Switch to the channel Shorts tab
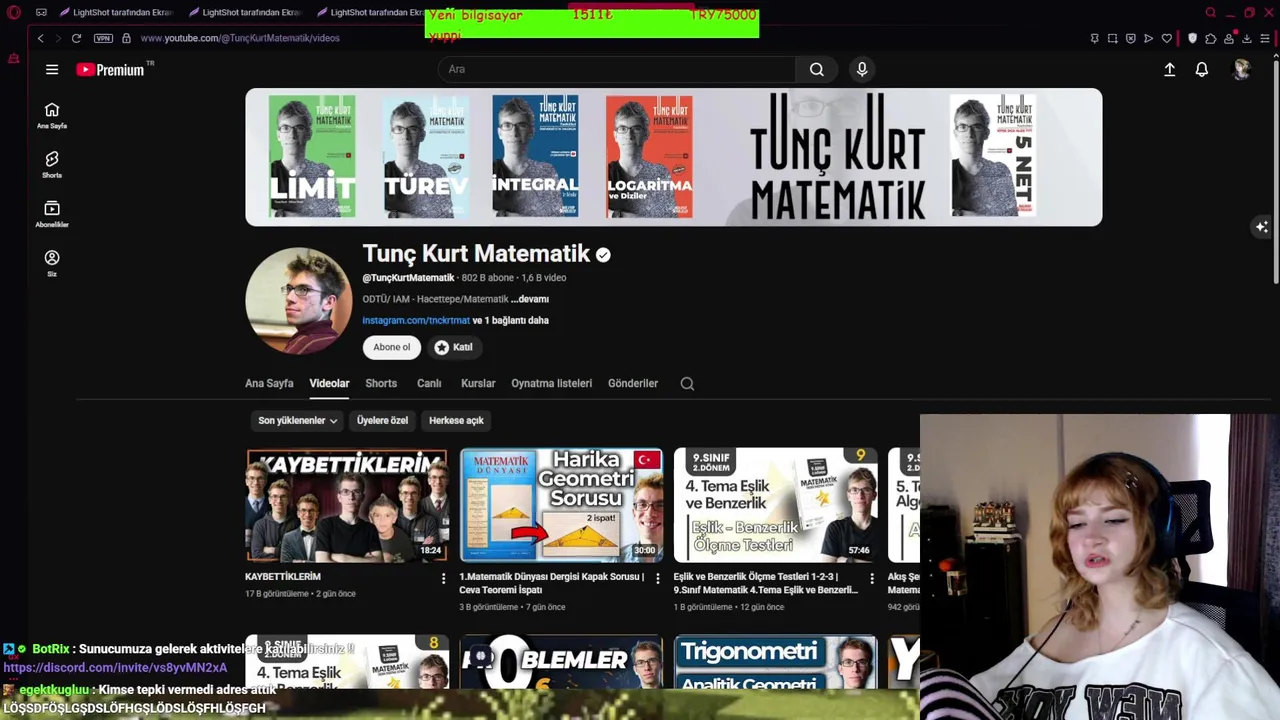 [381, 384]
